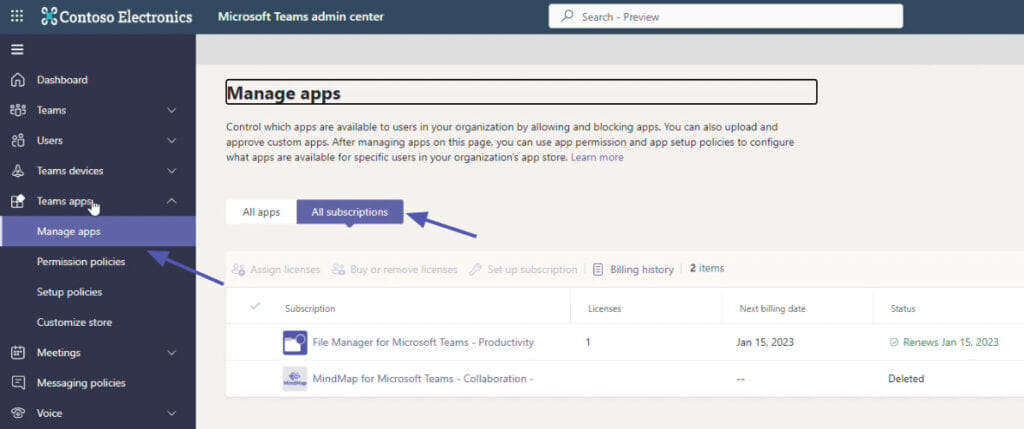Click the Billing history document icon
1024x429 pixels.
(598, 269)
